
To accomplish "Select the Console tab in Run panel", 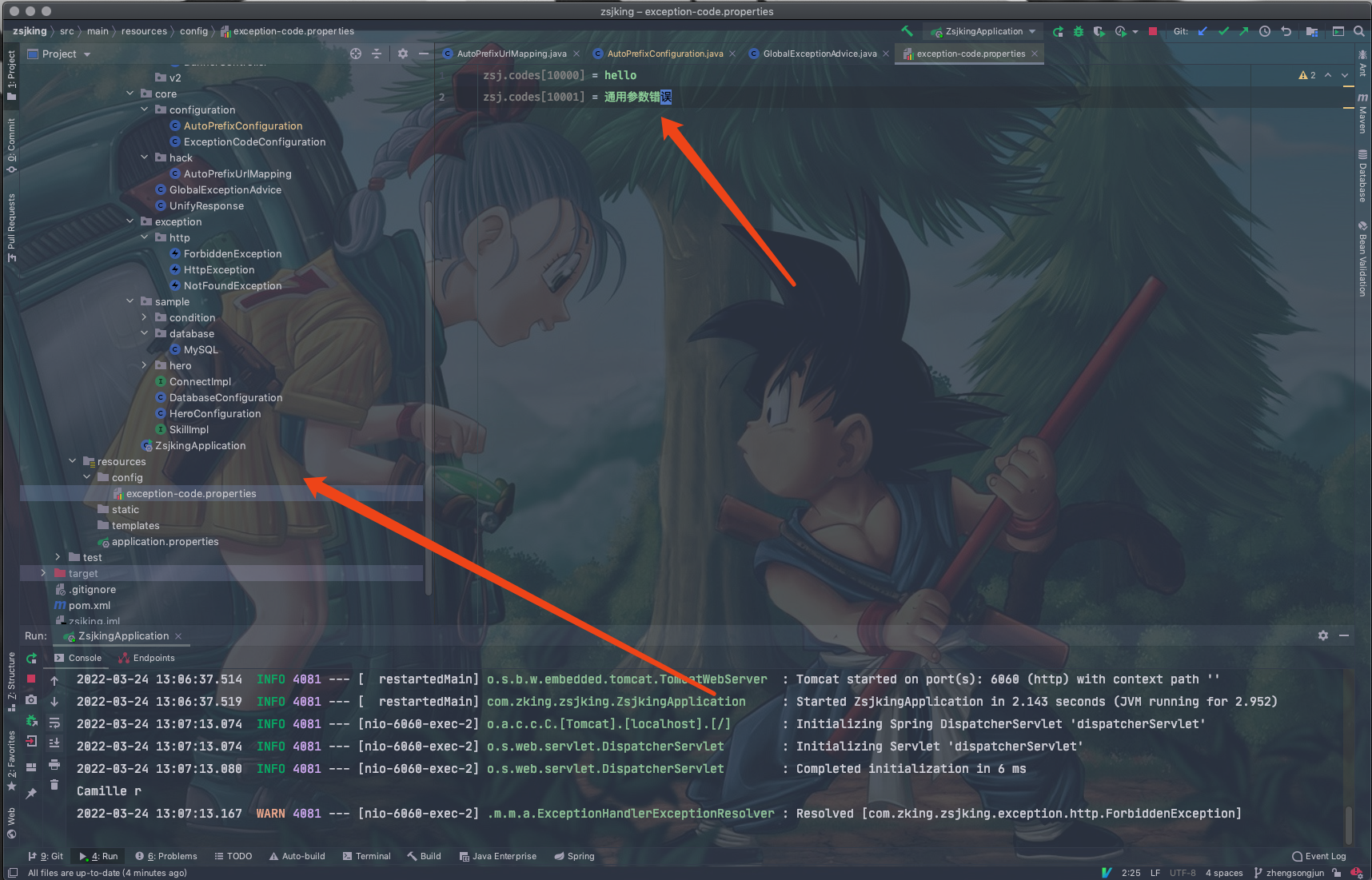I will coord(78,658).
